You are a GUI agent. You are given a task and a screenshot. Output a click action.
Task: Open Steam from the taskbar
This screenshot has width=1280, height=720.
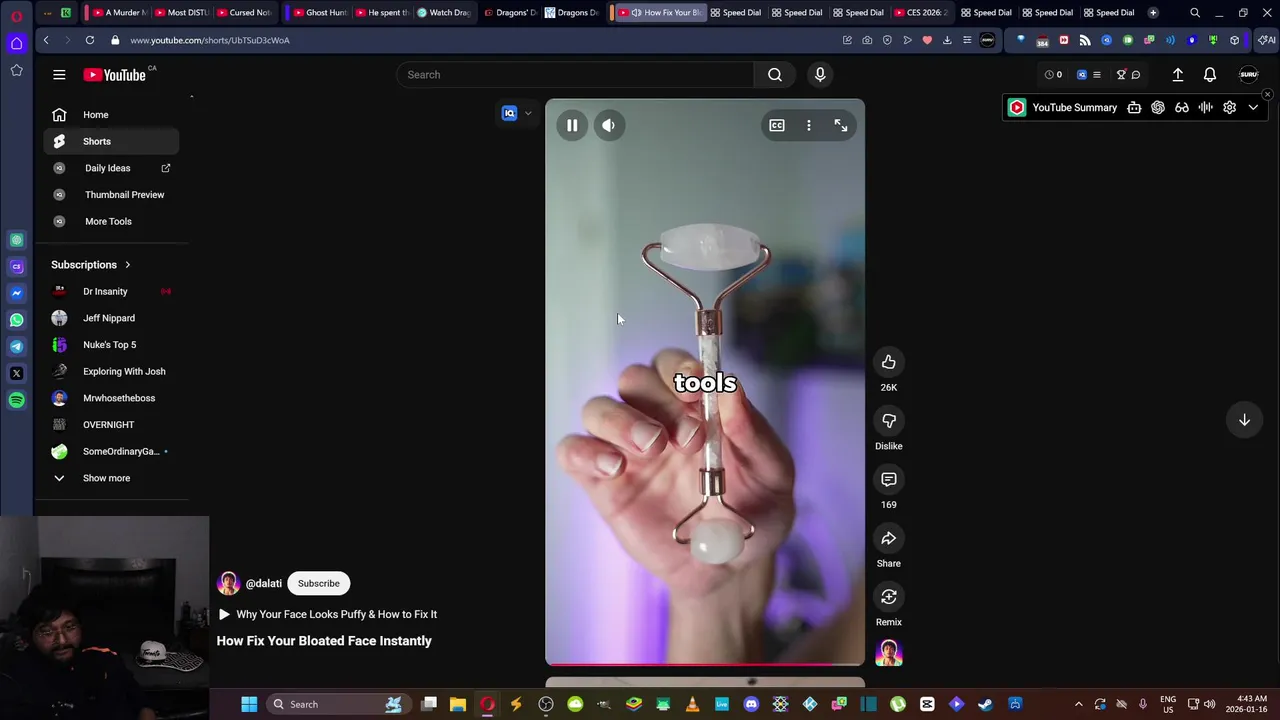[985, 704]
